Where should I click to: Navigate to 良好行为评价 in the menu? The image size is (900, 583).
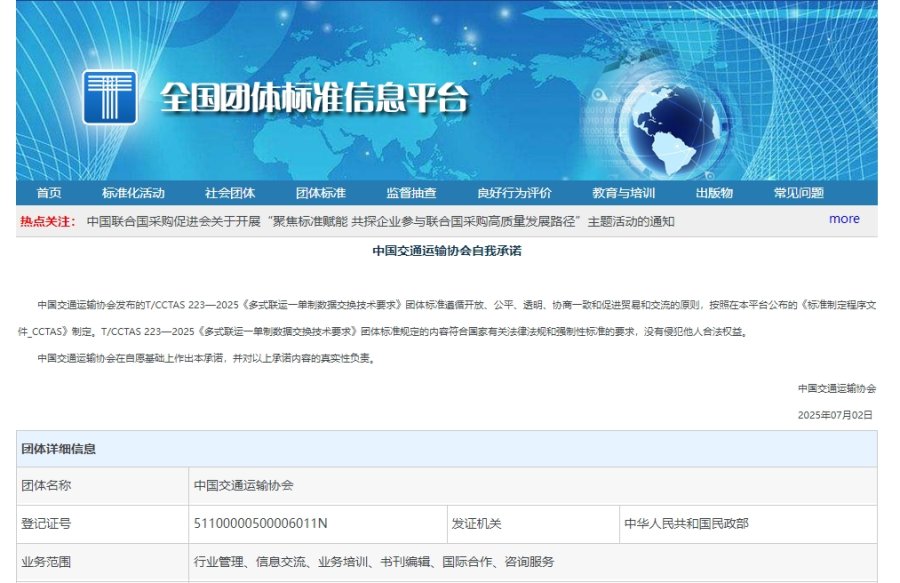(x=514, y=193)
